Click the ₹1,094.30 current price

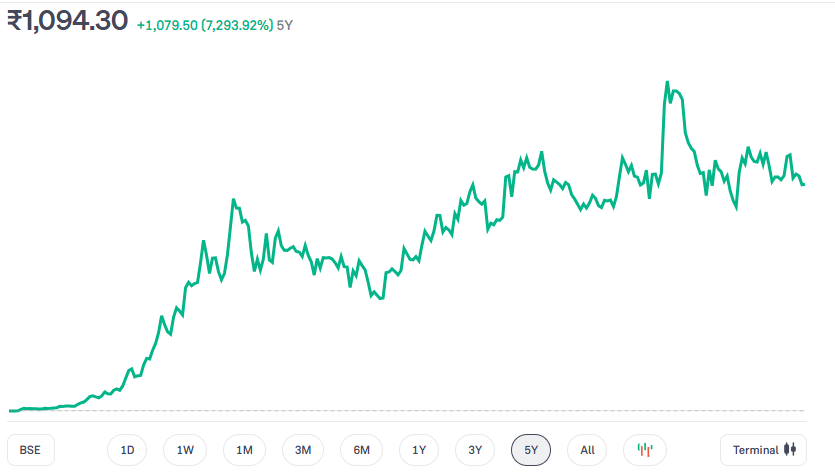(x=67, y=21)
